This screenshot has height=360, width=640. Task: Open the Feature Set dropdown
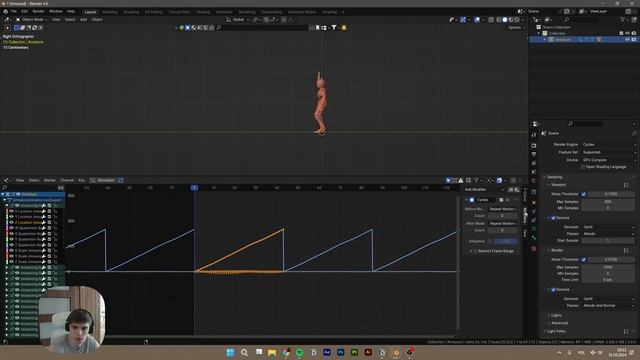point(609,152)
